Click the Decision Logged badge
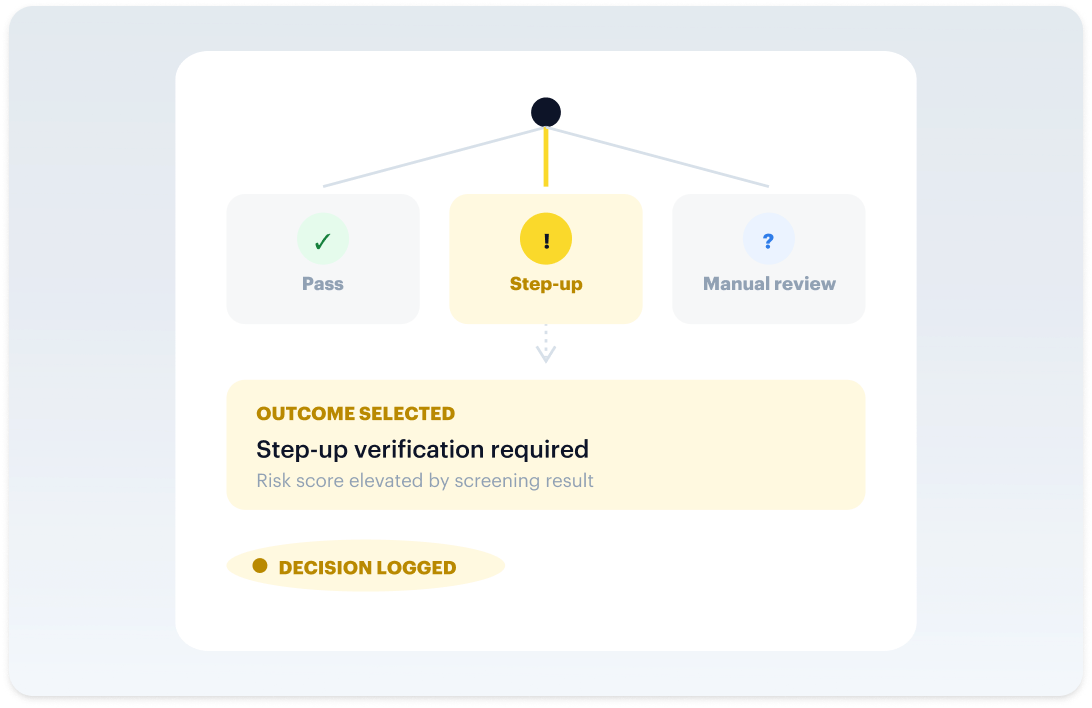The height and width of the screenshot is (708, 1092). tap(366, 566)
